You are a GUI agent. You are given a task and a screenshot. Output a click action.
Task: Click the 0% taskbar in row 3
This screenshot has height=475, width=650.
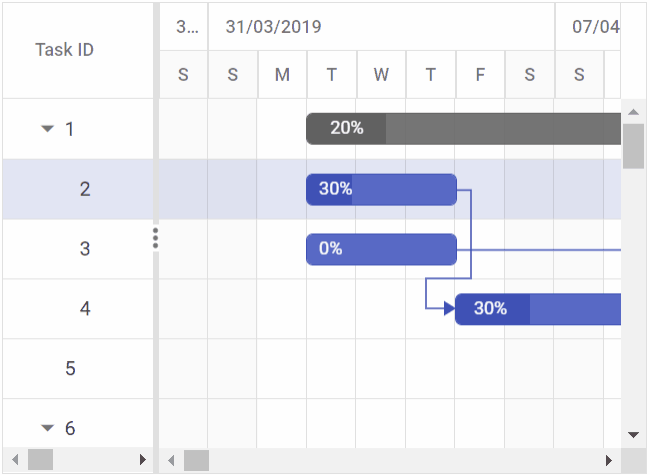point(381,249)
